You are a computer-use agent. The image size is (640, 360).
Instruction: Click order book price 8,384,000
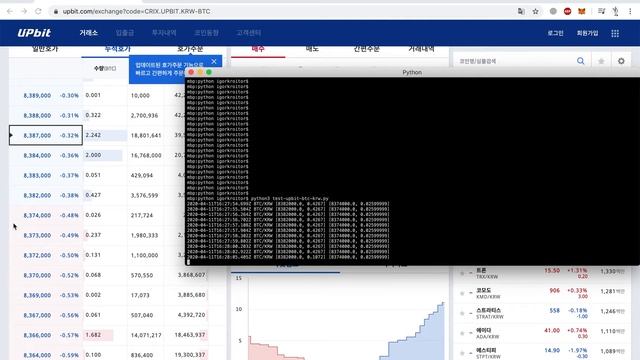37,156
